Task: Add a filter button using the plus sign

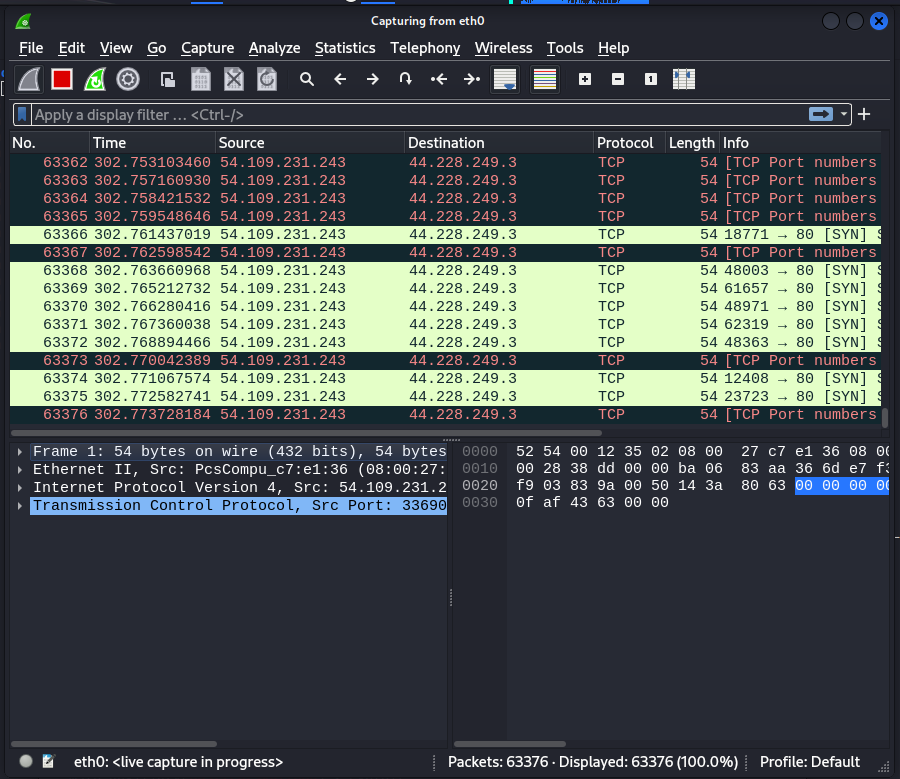Action: point(864,115)
